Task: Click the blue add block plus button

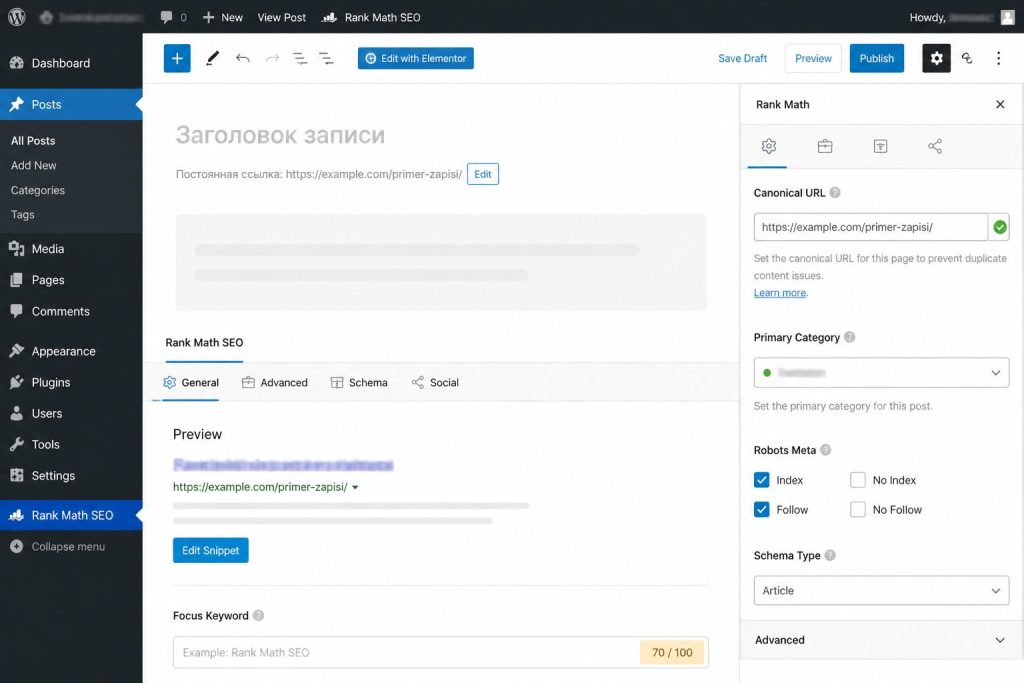Action: coord(177,58)
